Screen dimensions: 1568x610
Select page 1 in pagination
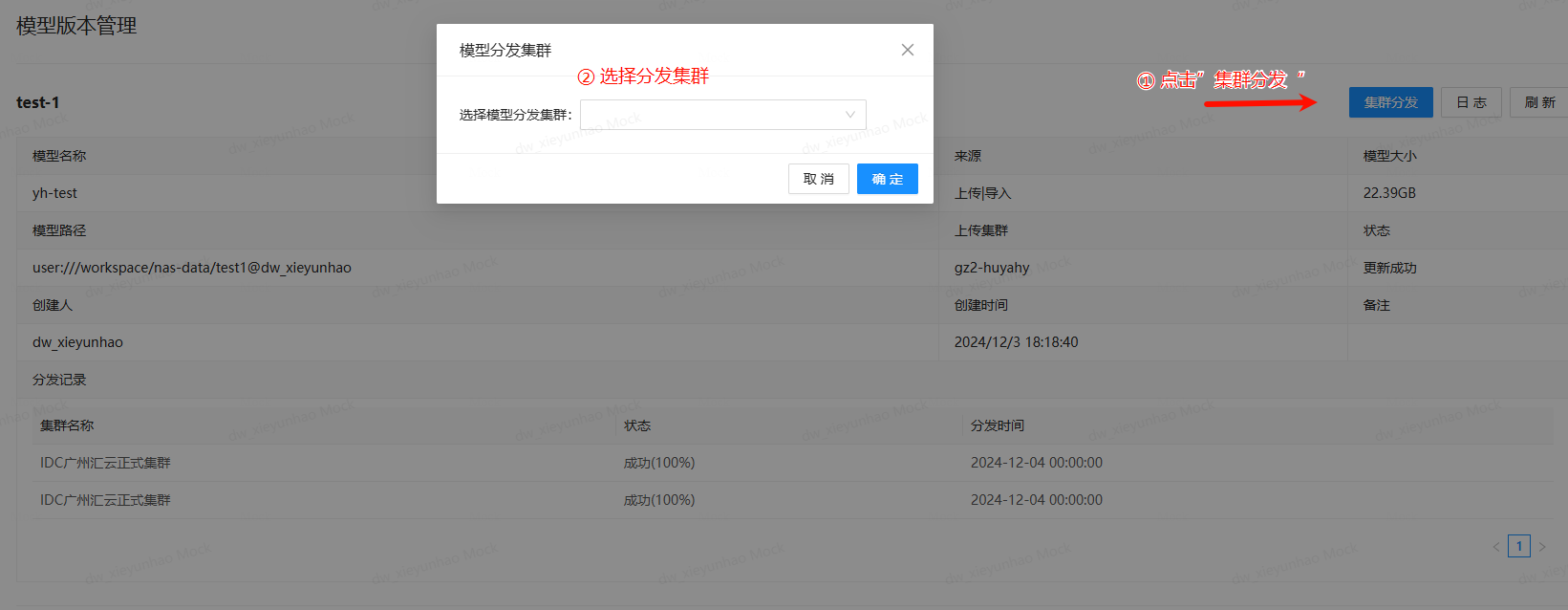(x=1518, y=547)
